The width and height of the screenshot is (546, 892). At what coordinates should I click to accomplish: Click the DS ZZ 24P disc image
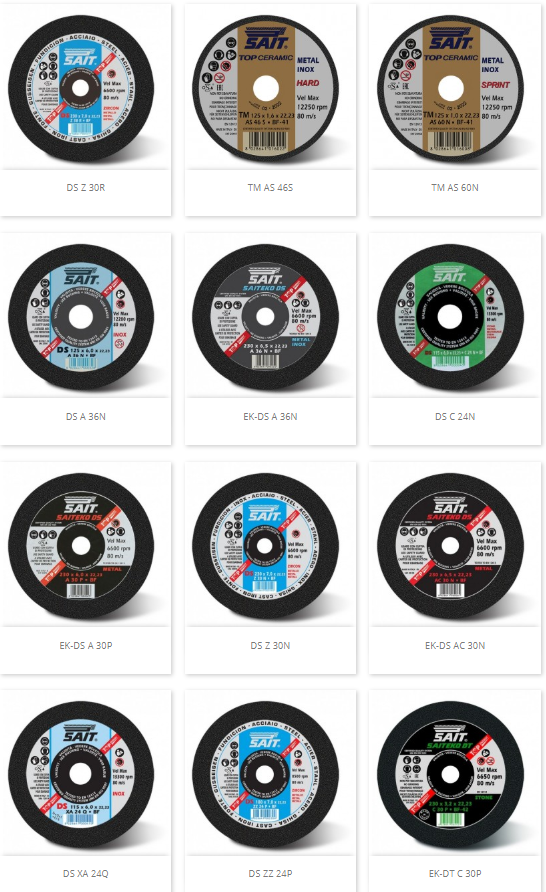pyautogui.click(x=265, y=775)
